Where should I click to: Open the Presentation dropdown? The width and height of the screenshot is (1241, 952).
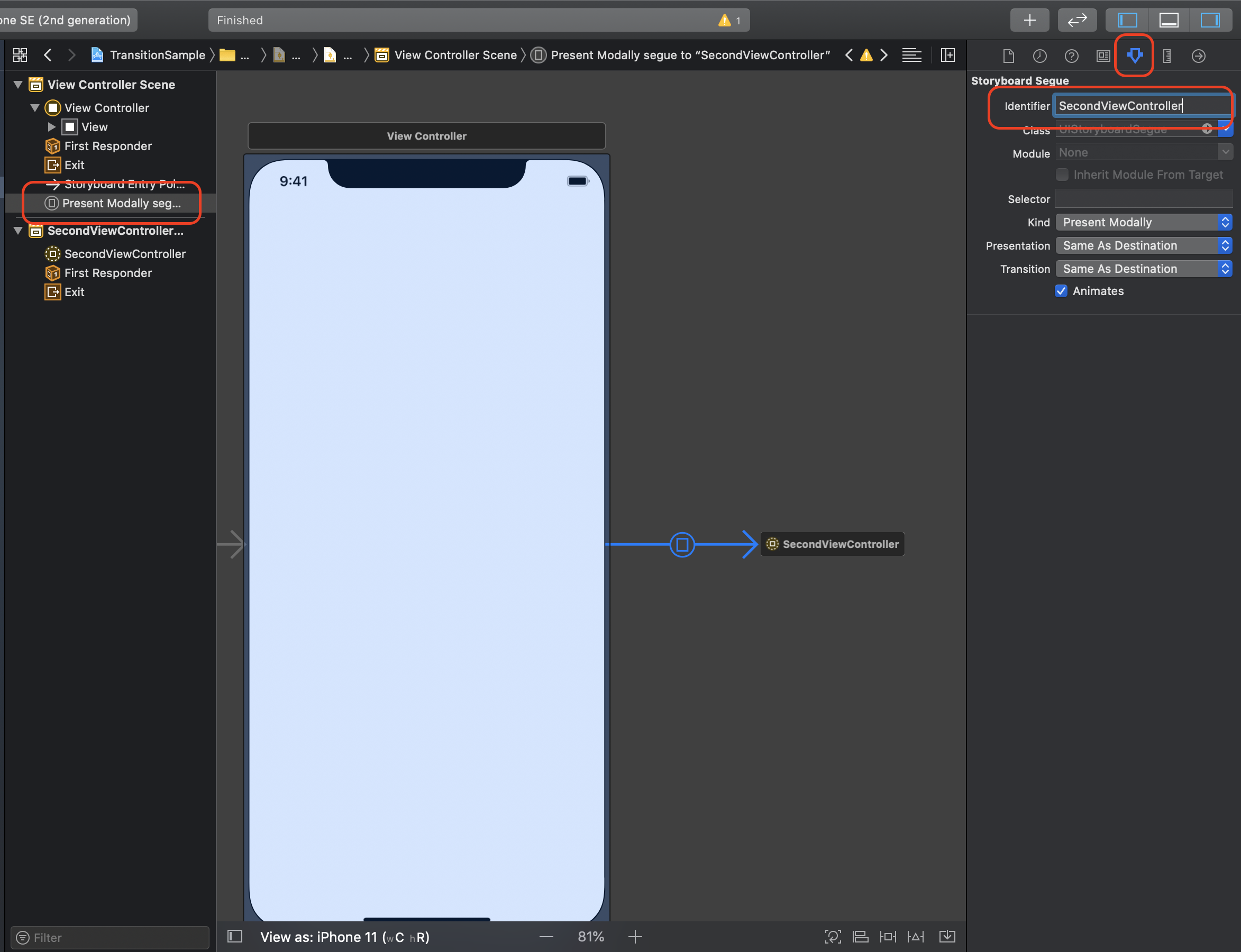click(1144, 245)
